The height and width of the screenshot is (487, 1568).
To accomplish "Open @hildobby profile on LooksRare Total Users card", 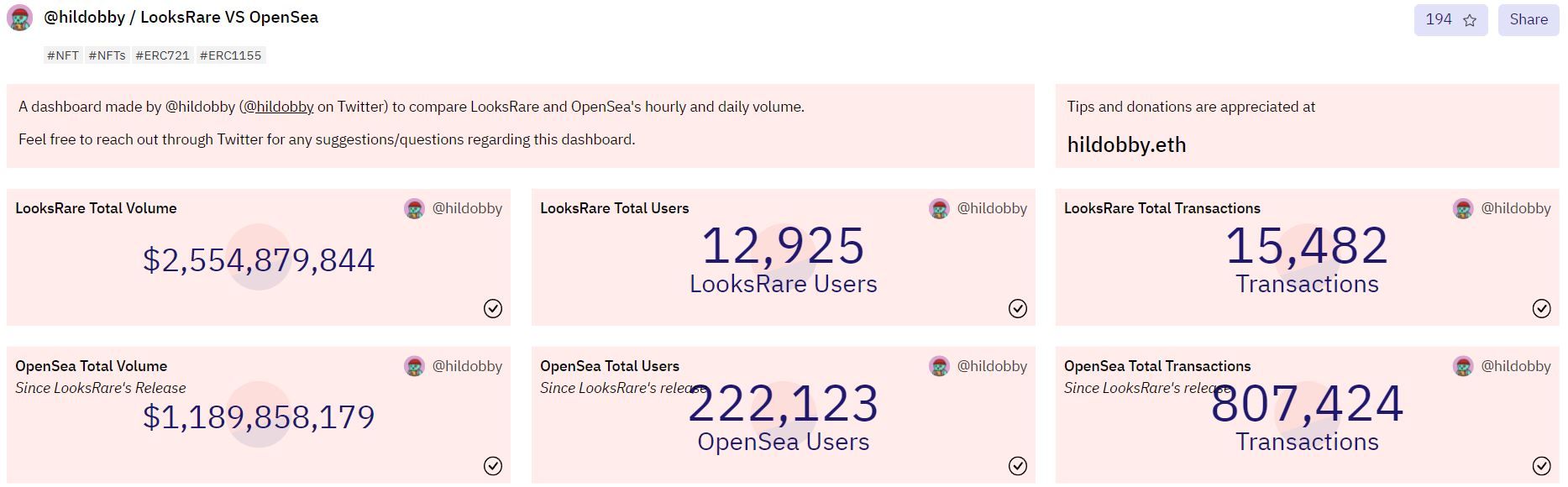I will 992,208.
